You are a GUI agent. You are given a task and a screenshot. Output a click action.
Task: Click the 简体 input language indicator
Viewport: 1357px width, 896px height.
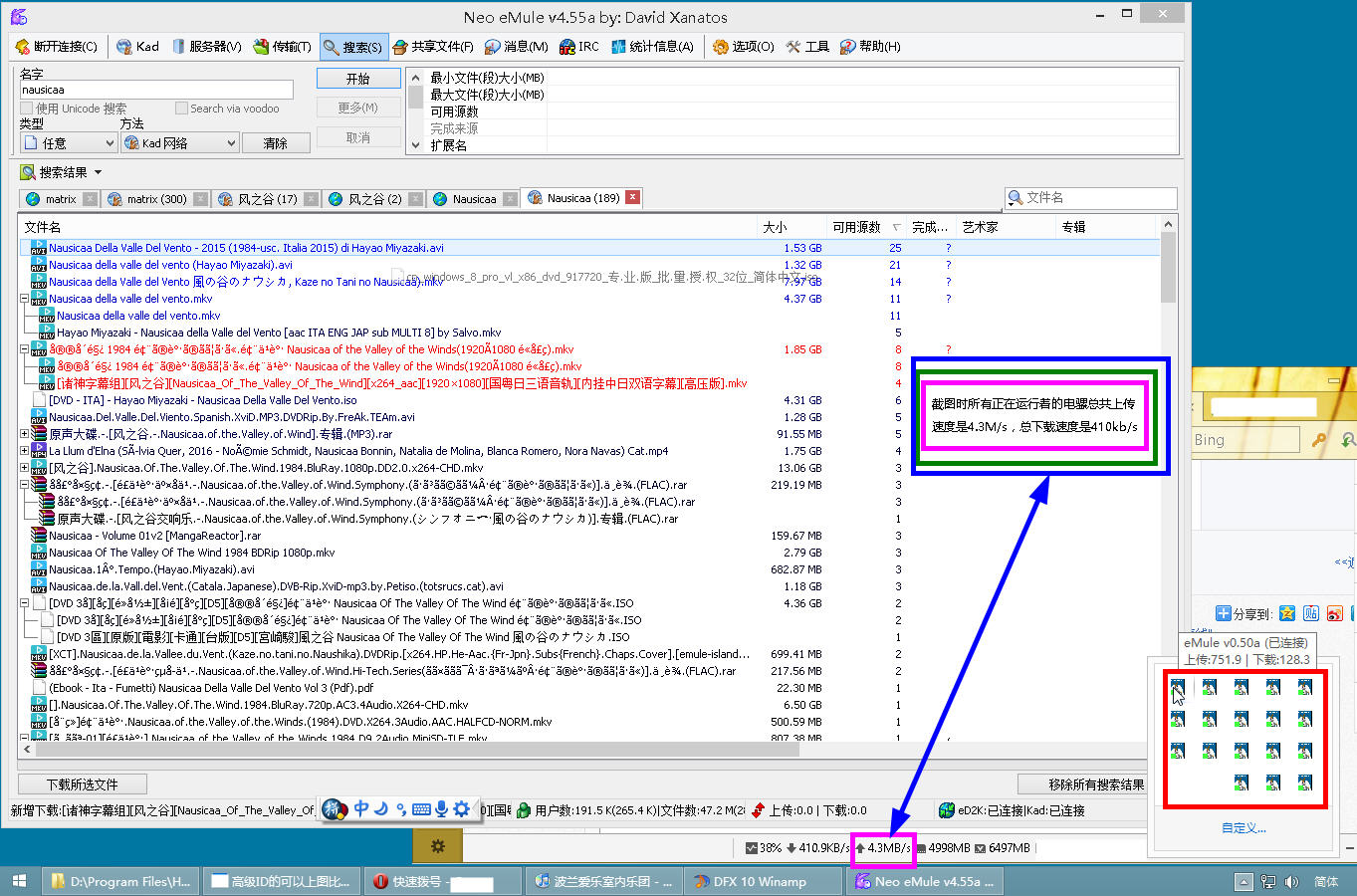[x=1326, y=882]
